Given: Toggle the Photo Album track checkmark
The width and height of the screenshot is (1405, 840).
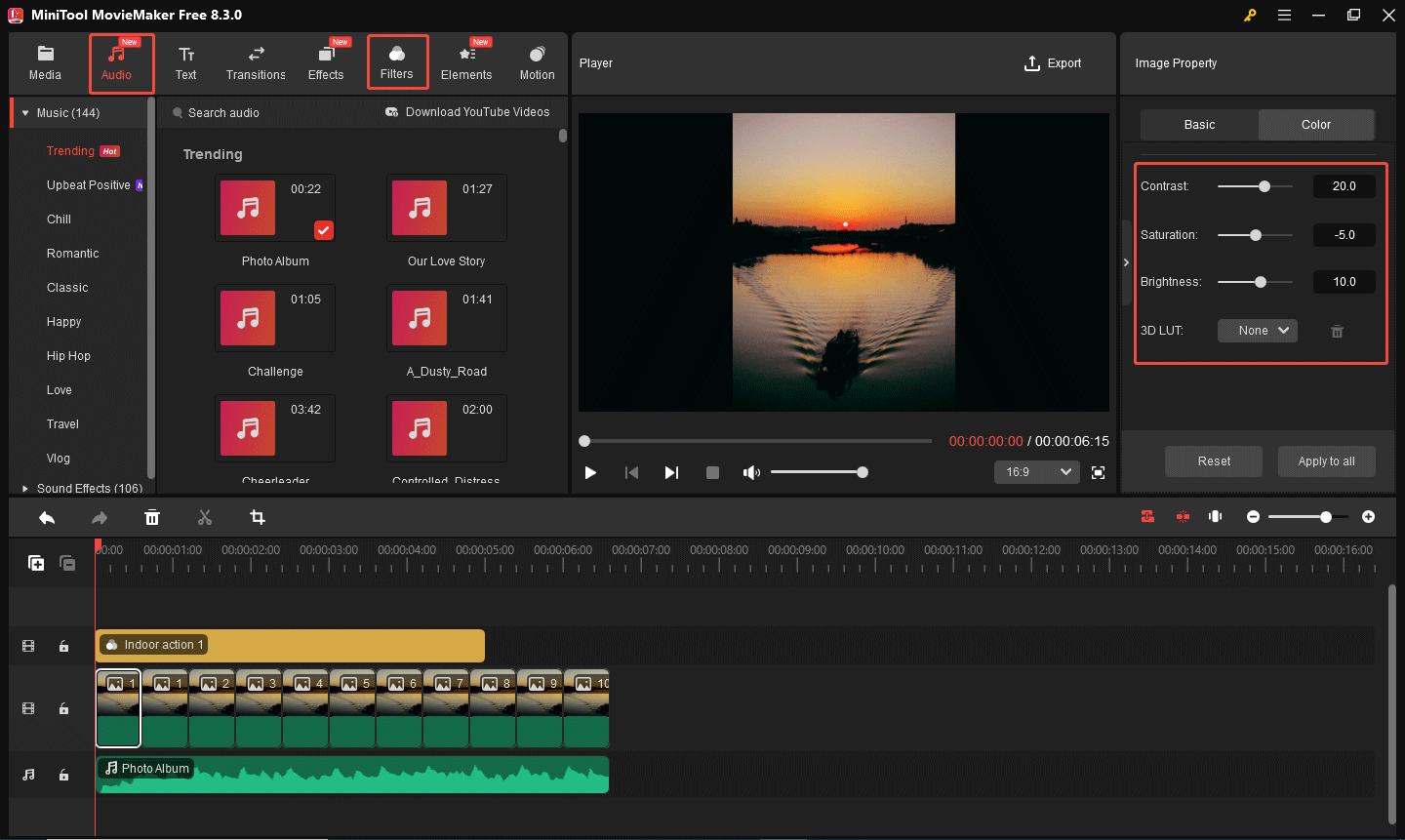Looking at the screenshot, I should [x=324, y=230].
